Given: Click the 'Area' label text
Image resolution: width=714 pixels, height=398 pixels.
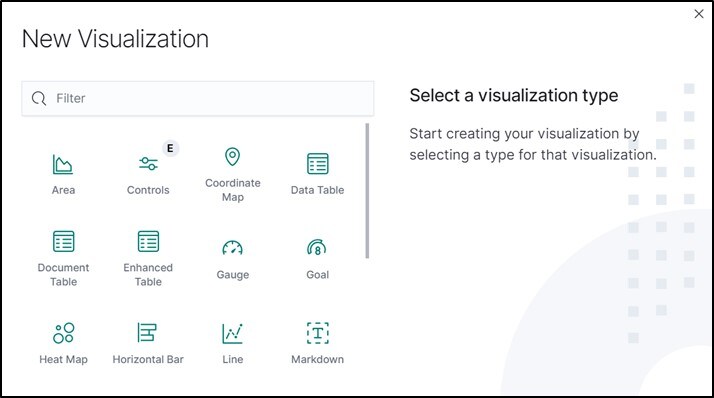Looking at the screenshot, I should 63,190.
